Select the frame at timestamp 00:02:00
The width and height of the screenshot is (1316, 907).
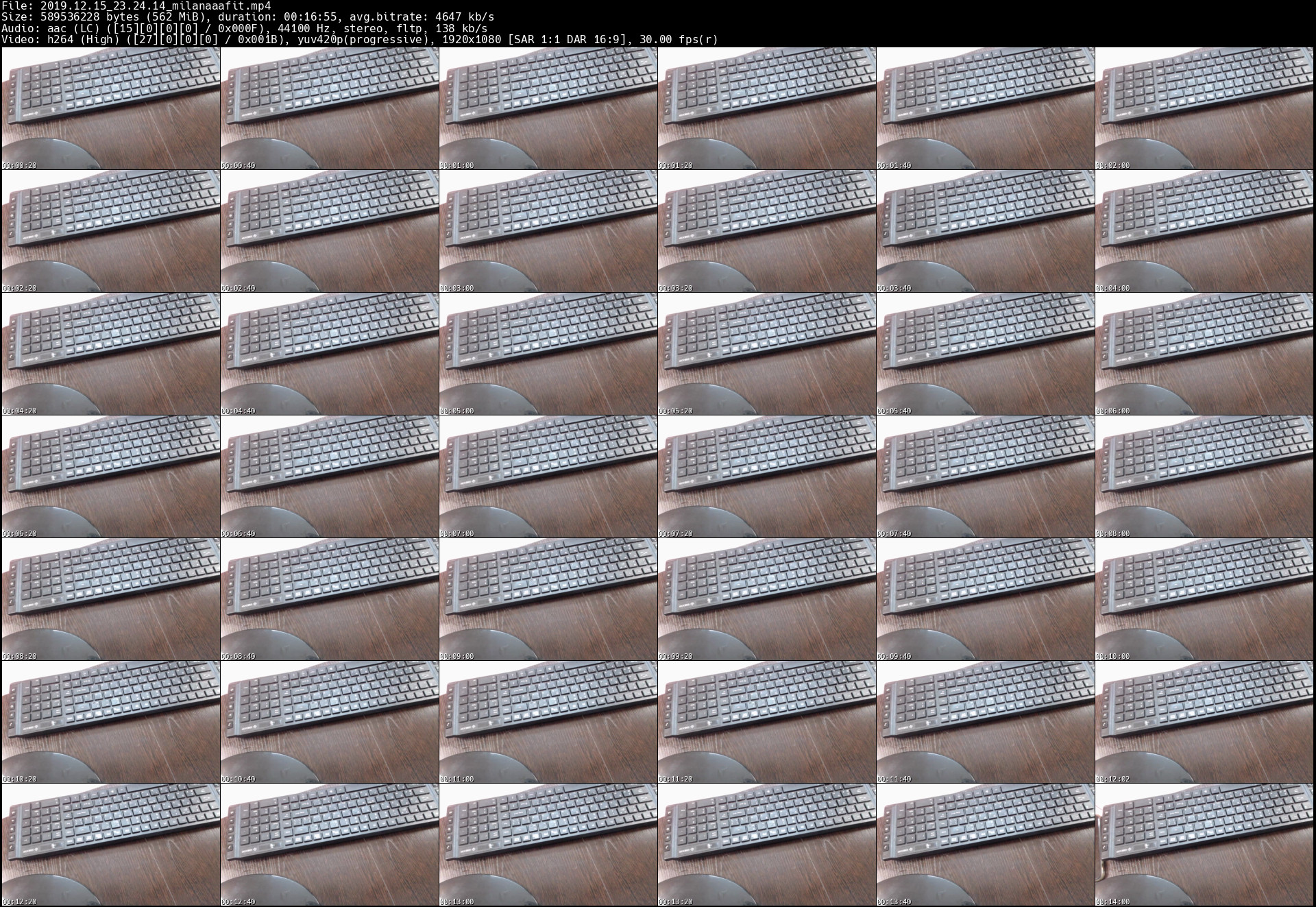tap(1204, 108)
